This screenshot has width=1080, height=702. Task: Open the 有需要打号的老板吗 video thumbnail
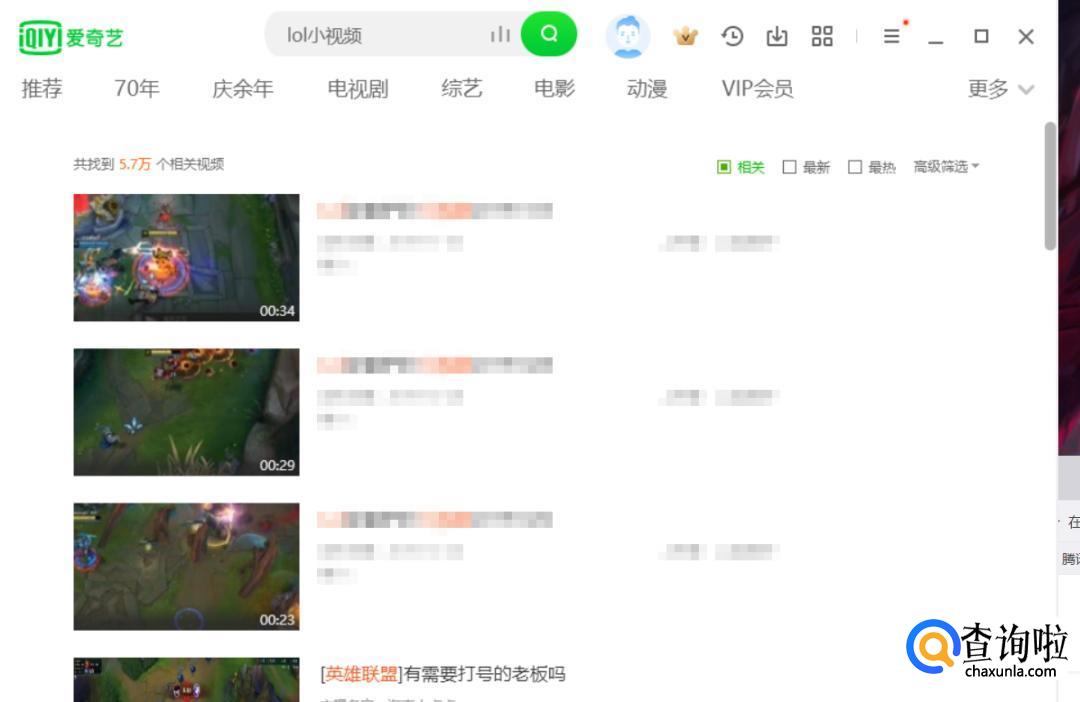point(187,679)
